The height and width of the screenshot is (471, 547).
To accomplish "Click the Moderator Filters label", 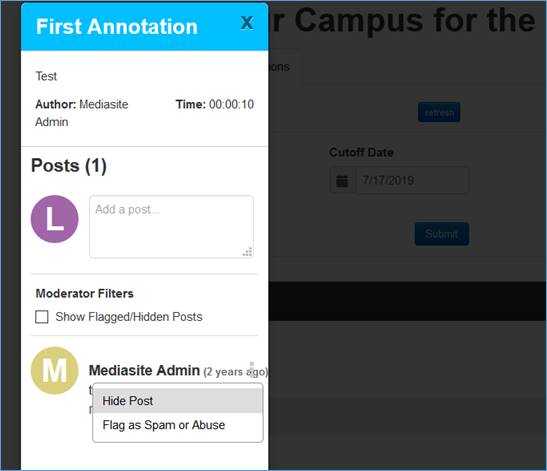I will [x=84, y=293].
